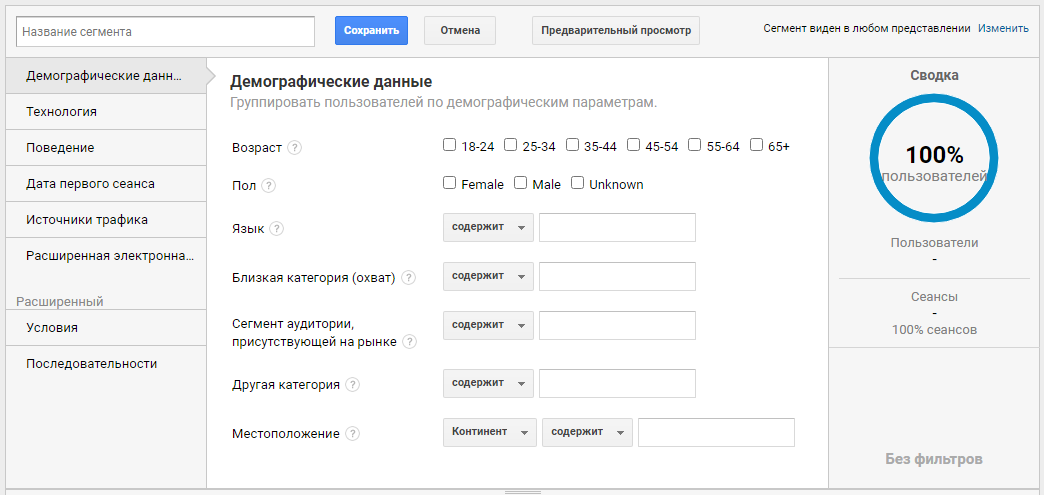Viewport: 1044px width, 495px height.
Task: Click help icon beside Местоположение
Action: (x=352, y=434)
